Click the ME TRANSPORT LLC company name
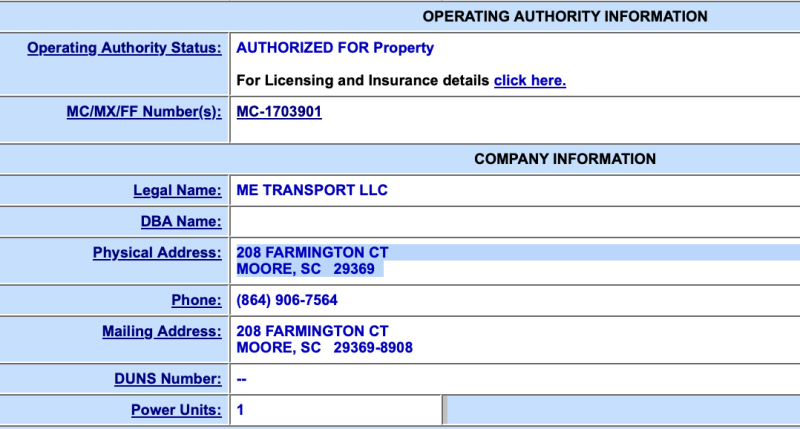Viewport: 800px width, 429px height. coord(311,190)
